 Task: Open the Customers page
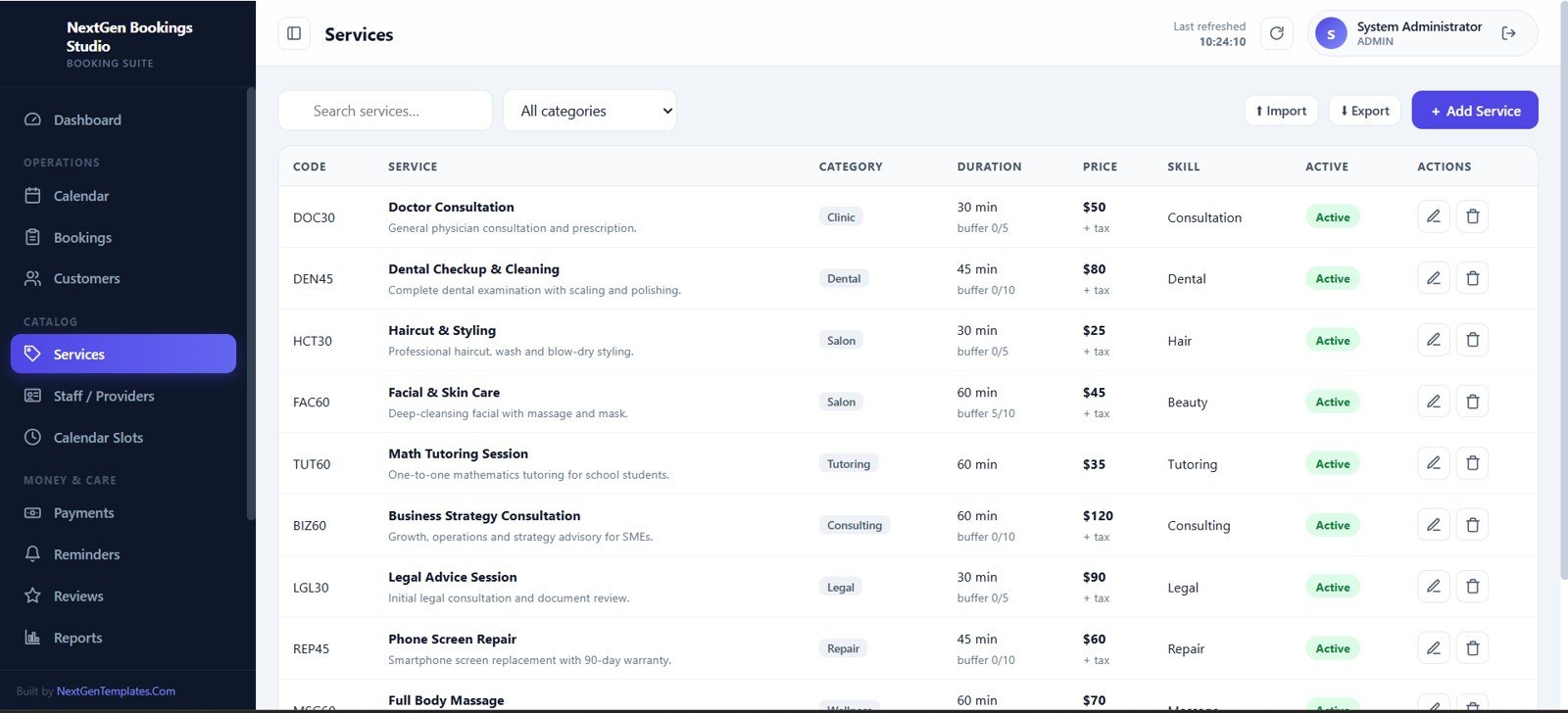pos(123,278)
